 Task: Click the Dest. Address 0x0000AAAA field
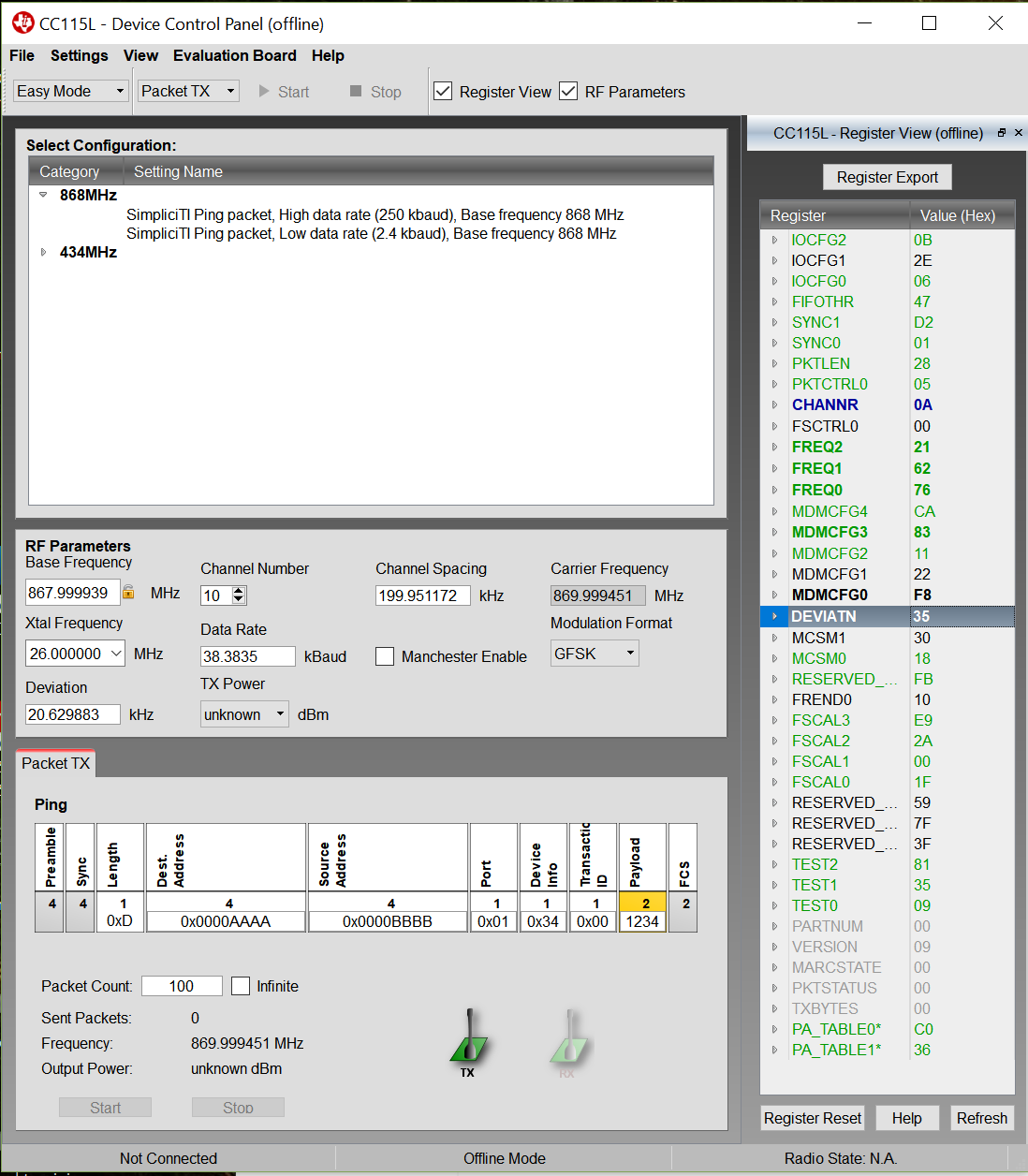(226, 921)
